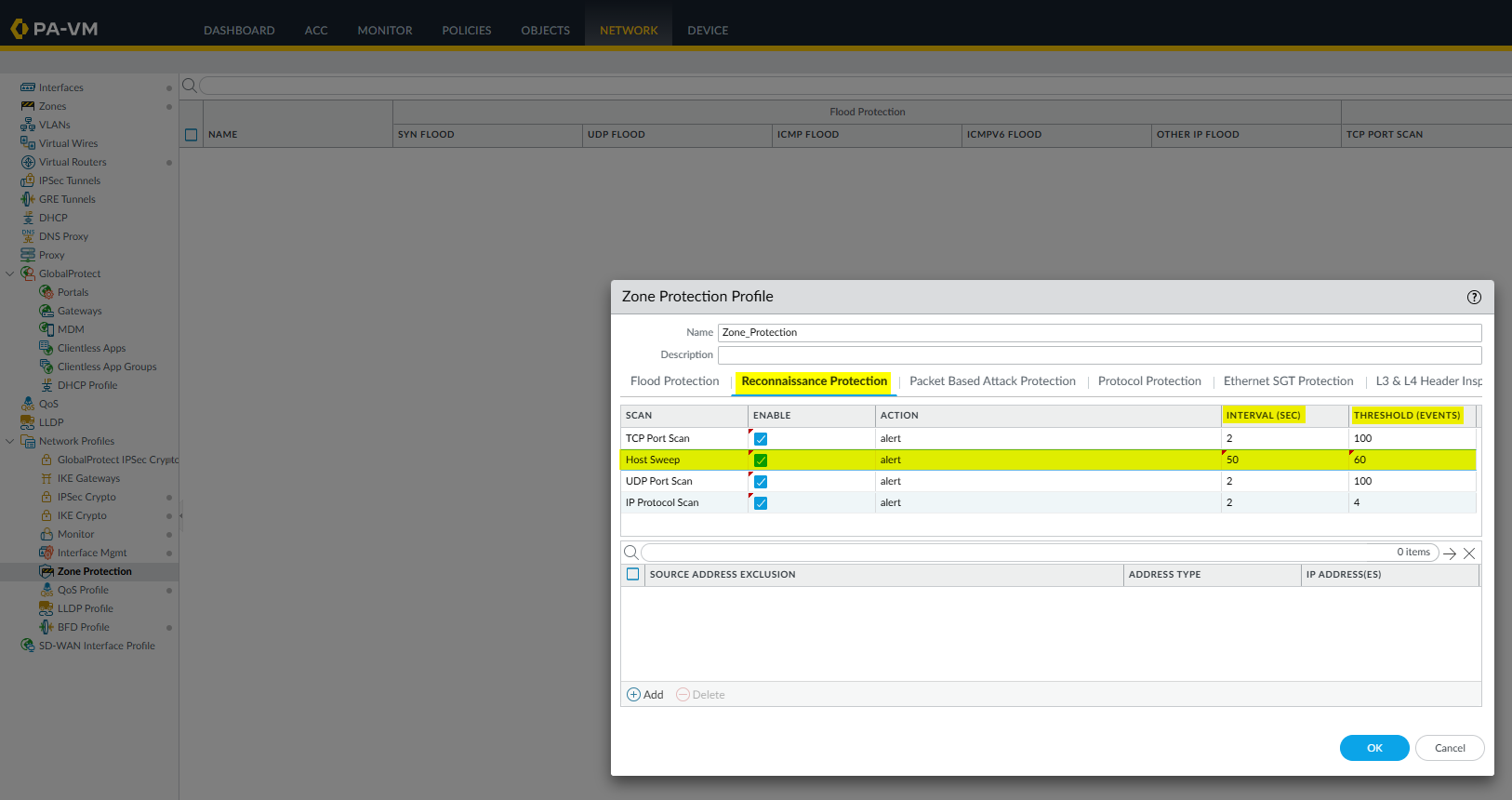Collapse the Network Profiles tree node

tap(10, 441)
